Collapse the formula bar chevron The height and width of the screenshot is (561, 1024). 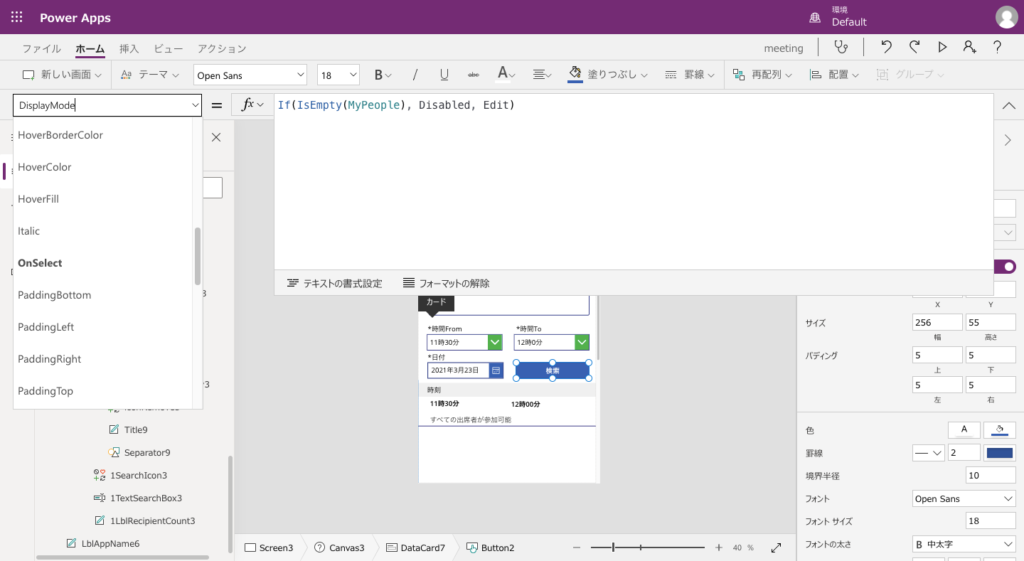click(1009, 105)
